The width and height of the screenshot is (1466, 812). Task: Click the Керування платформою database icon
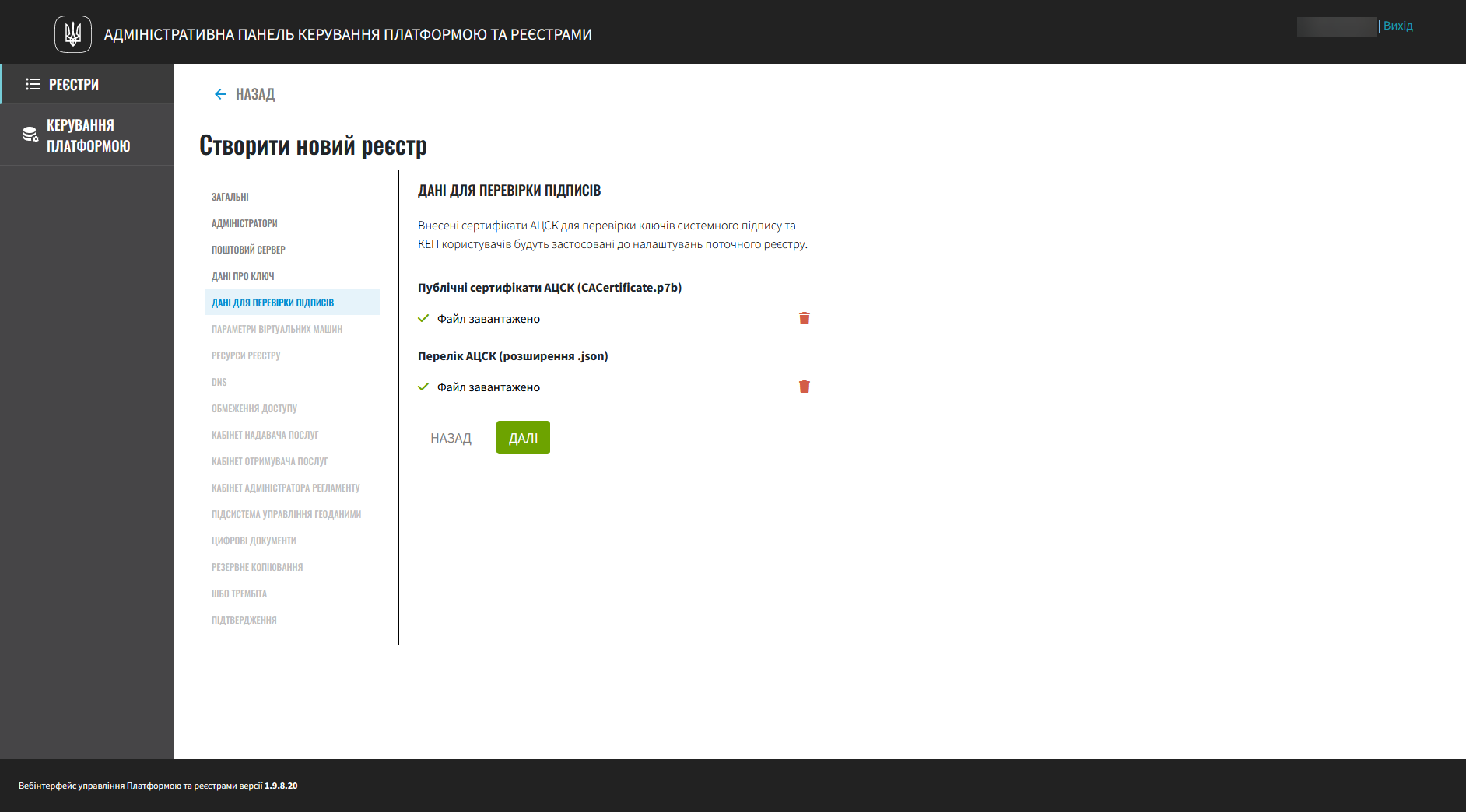[30, 135]
